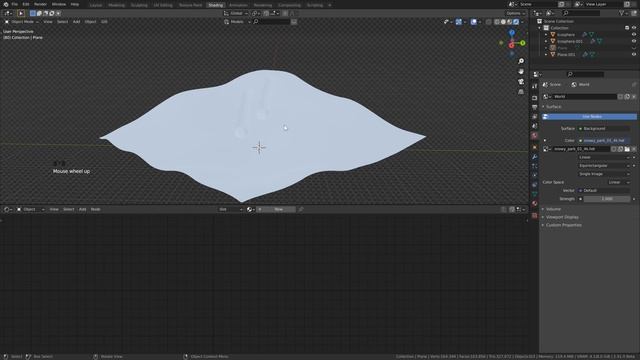The width and height of the screenshot is (640, 360).
Task: Open the Material properties tab icon
Action: click(534, 203)
